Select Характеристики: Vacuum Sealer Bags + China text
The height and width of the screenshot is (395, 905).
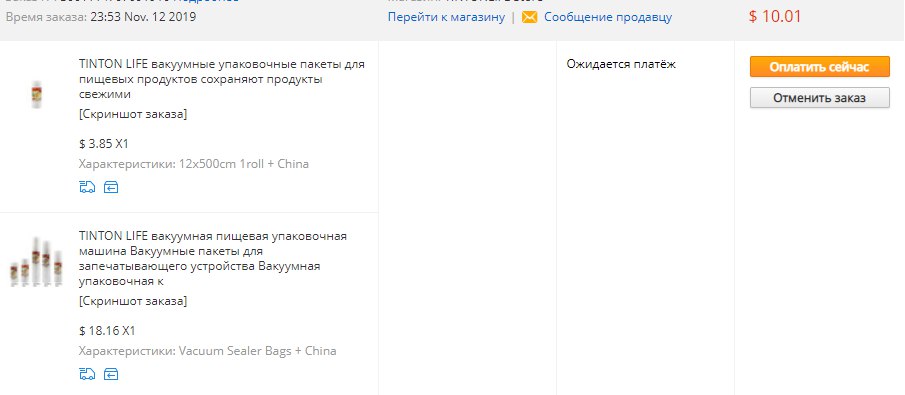tap(208, 351)
